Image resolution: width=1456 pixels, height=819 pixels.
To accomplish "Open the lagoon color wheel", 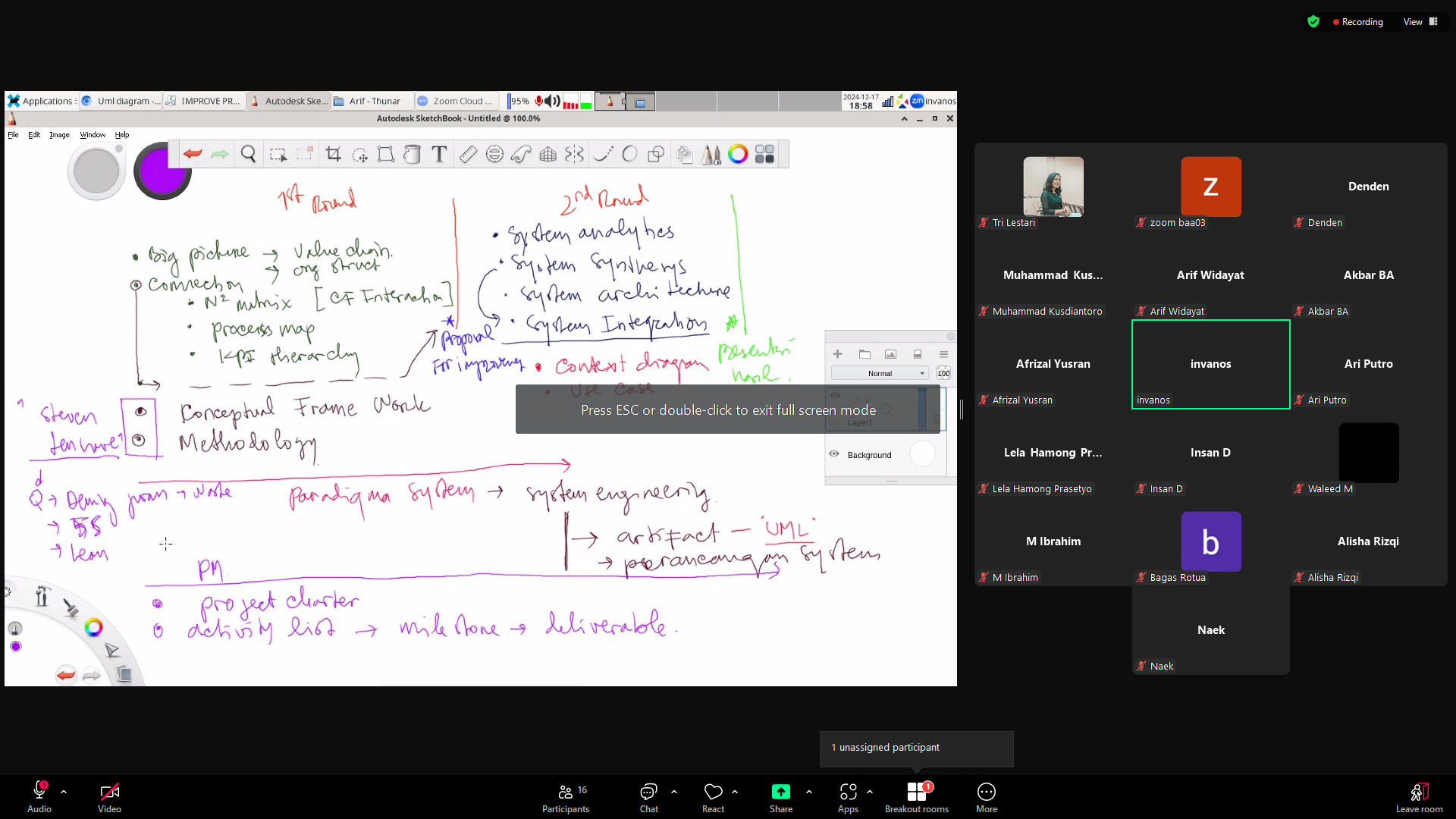I will (x=93, y=627).
